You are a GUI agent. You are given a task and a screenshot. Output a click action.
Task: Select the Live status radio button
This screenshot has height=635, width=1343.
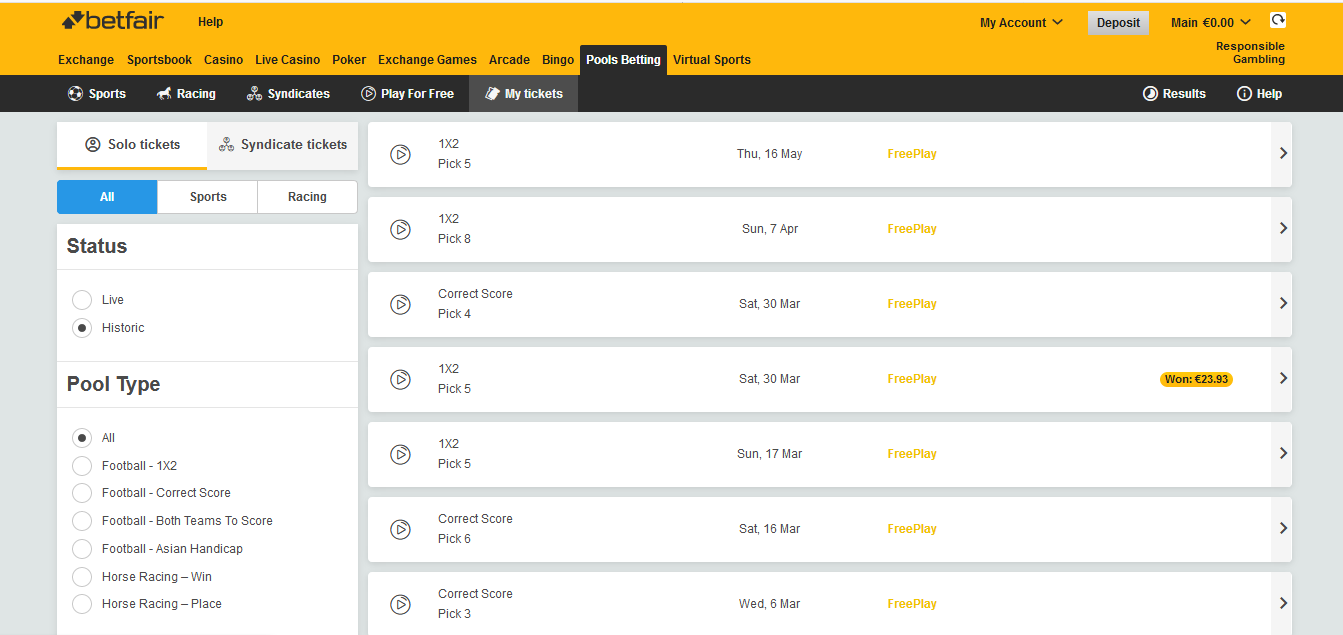coord(82,300)
